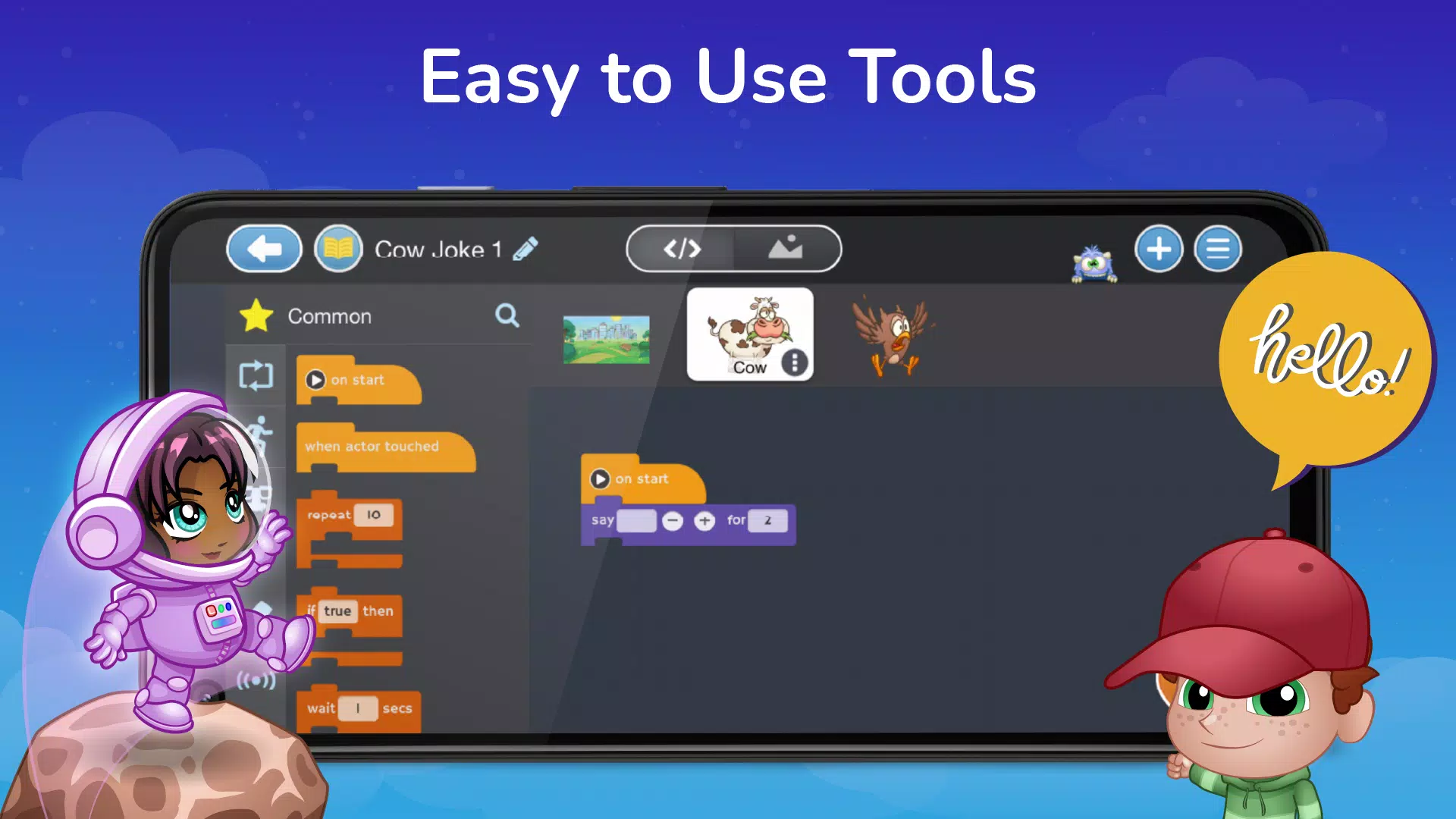
Task: Open the project book/tutorial icon
Action: [x=339, y=250]
